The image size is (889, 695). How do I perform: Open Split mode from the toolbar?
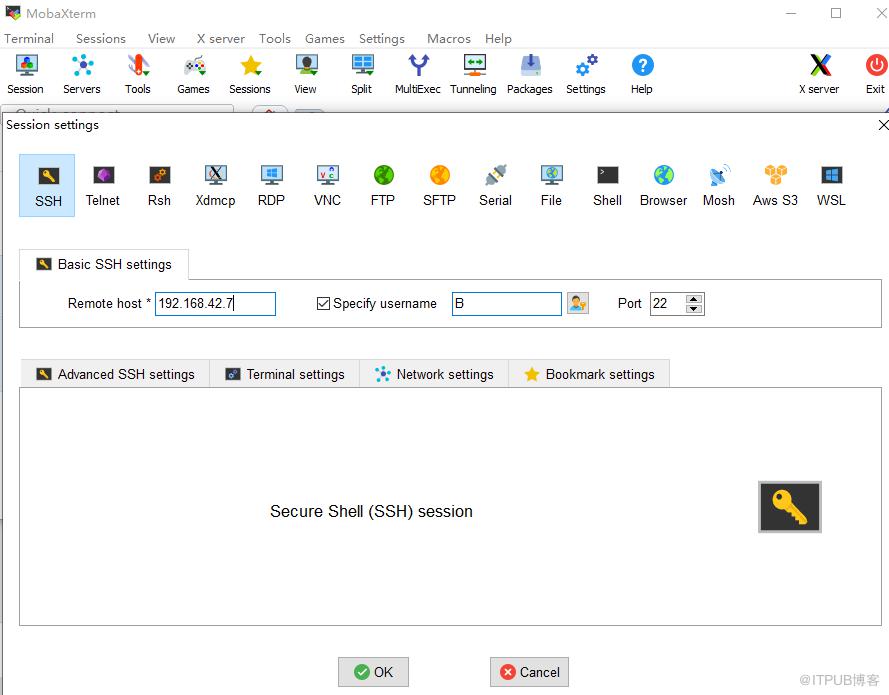click(362, 74)
